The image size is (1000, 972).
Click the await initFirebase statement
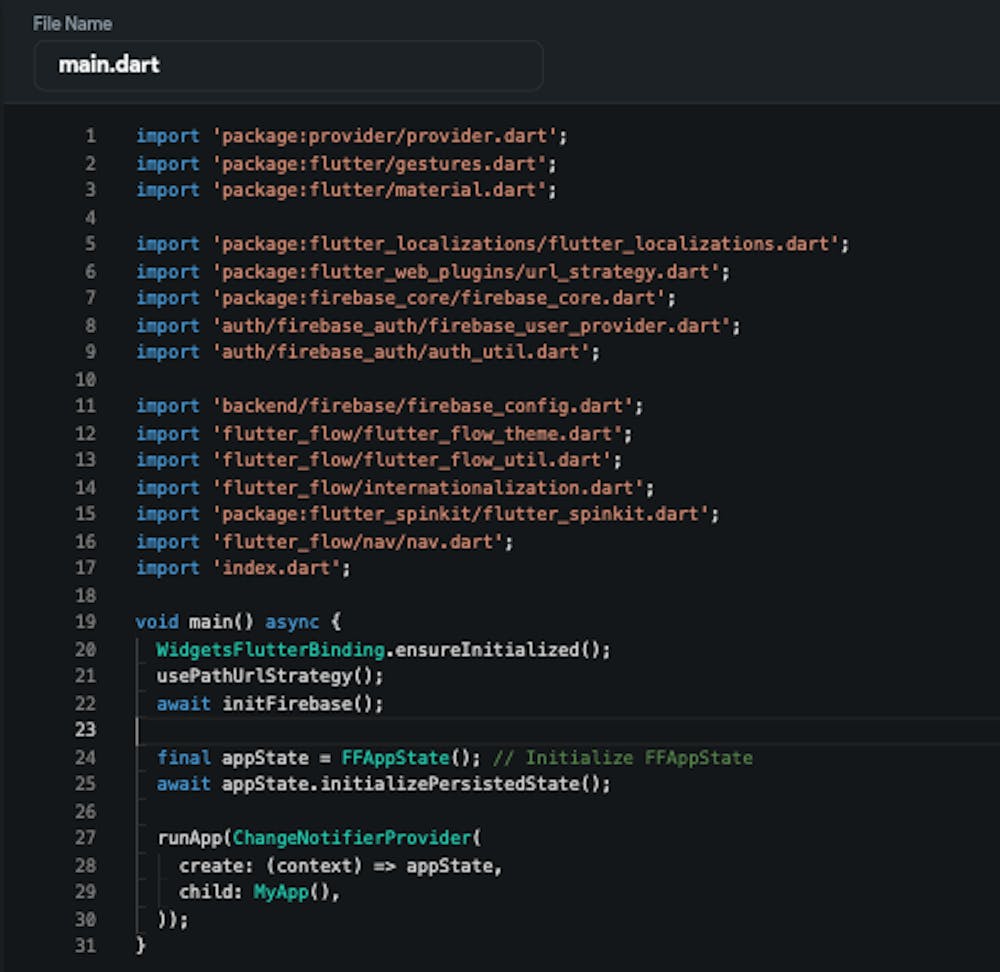[x=270, y=703]
